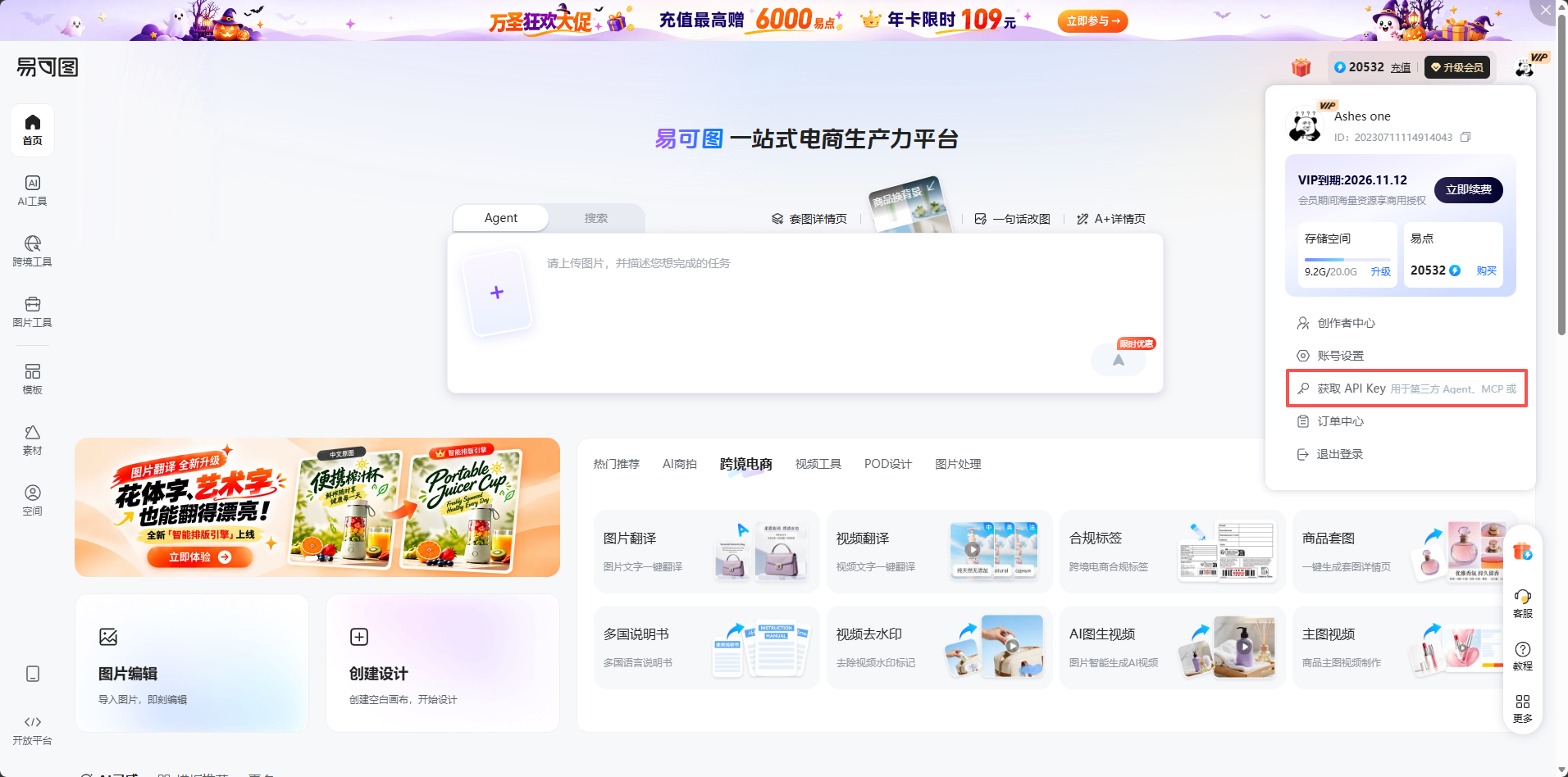Click the mobile phone icon in sidebar

(x=33, y=674)
